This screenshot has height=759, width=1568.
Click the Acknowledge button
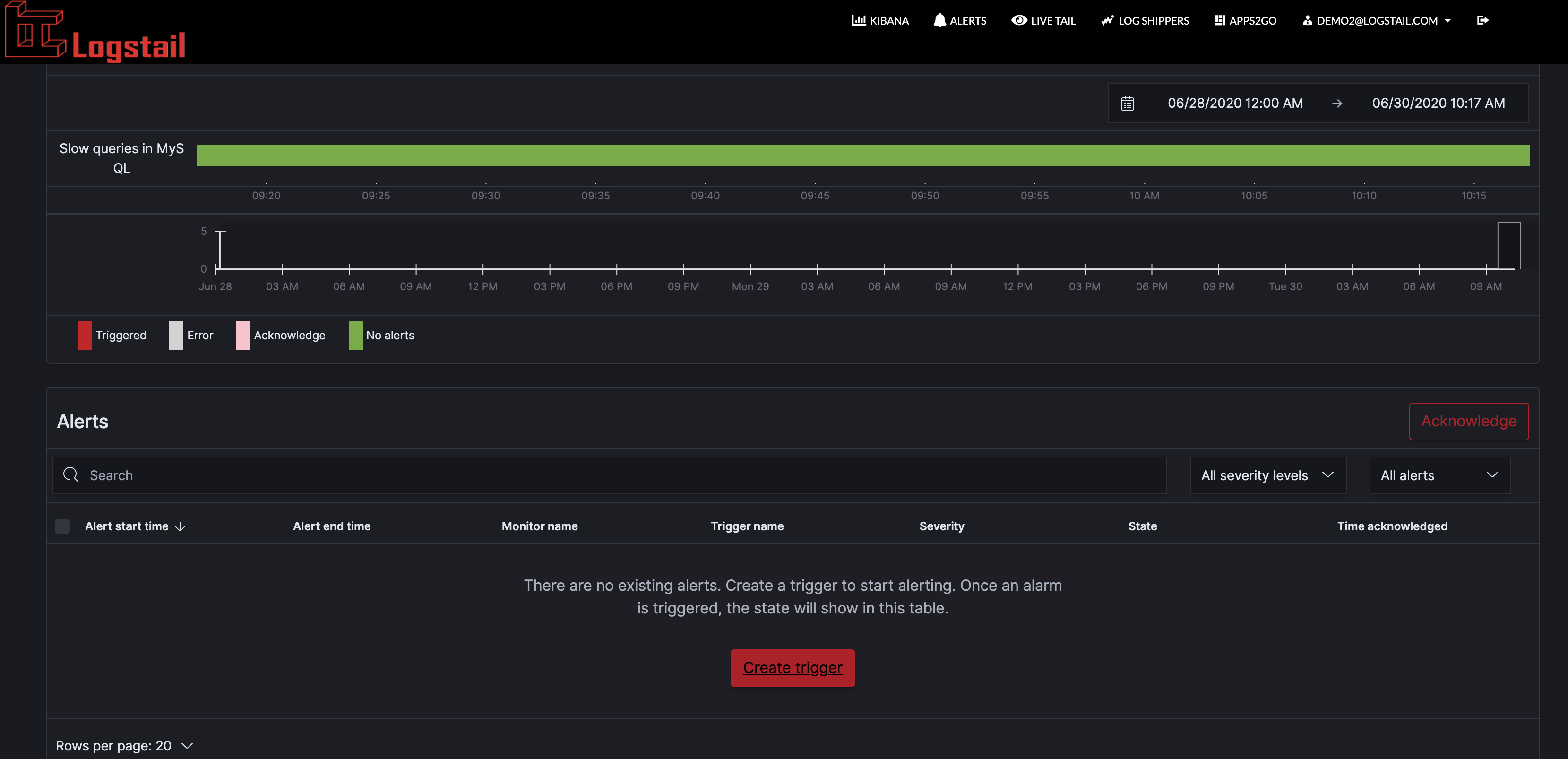[x=1468, y=421]
